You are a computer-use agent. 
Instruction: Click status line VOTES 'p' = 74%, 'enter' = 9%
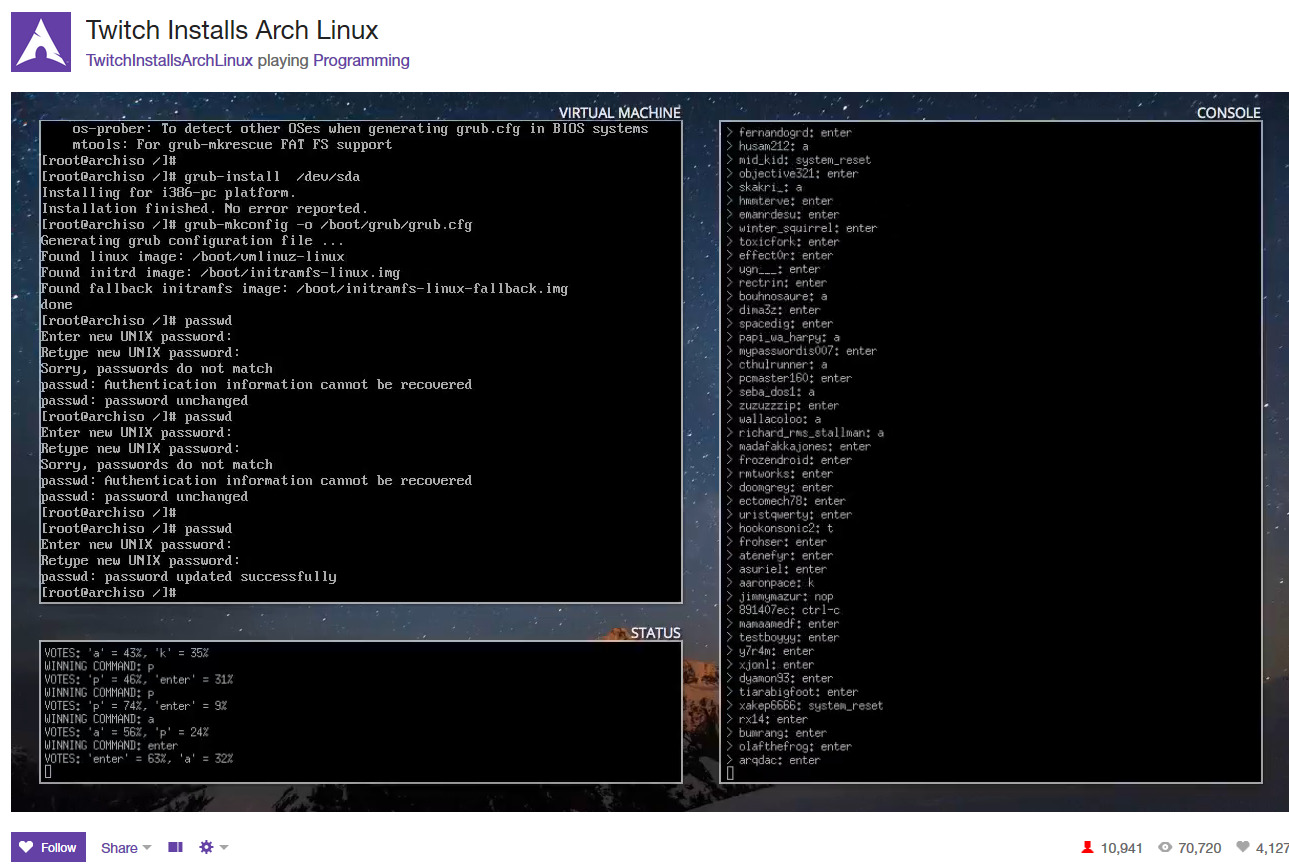click(136, 706)
